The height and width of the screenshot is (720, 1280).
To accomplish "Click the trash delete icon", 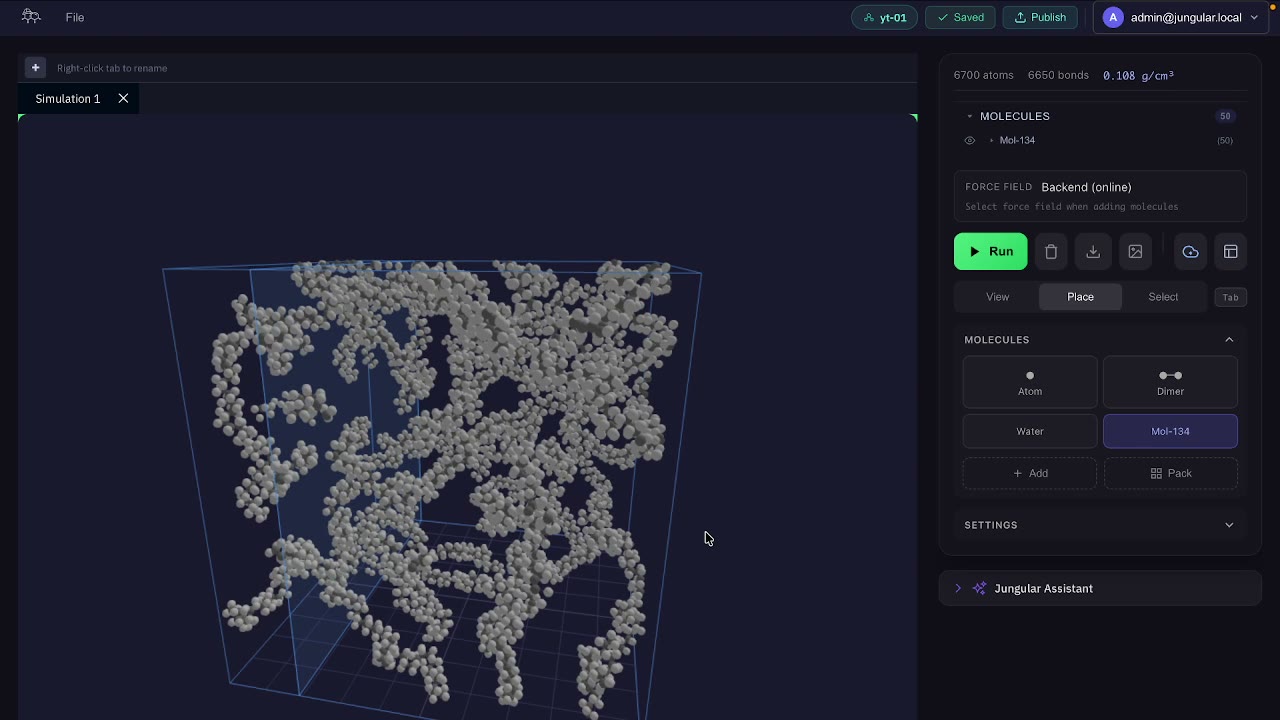I will click(x=1051, y=252).
